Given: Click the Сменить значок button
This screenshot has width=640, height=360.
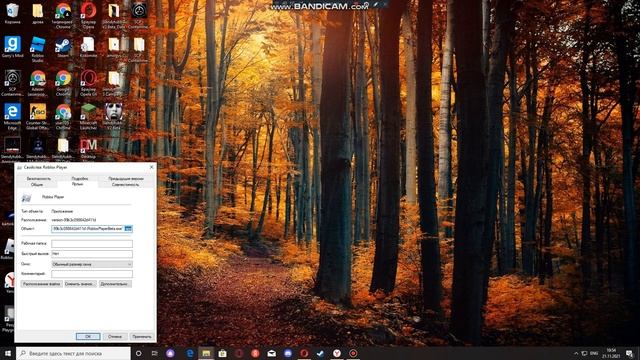Looking at the screenshot, I should [x=80, y=284].
